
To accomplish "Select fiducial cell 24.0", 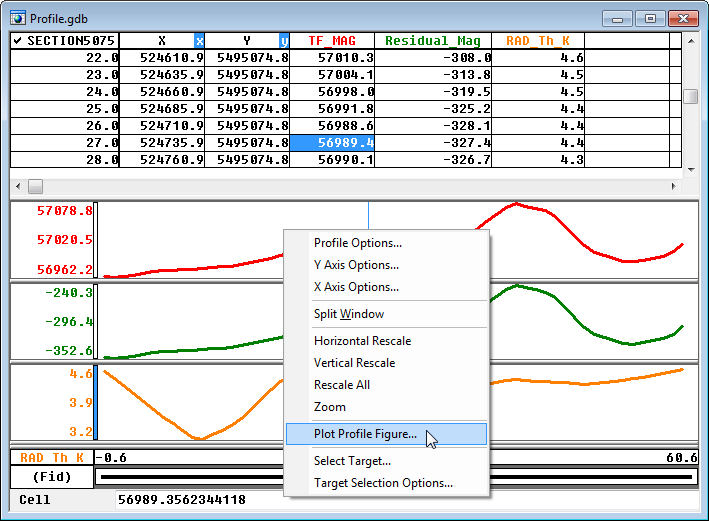I will pos(65,92).
